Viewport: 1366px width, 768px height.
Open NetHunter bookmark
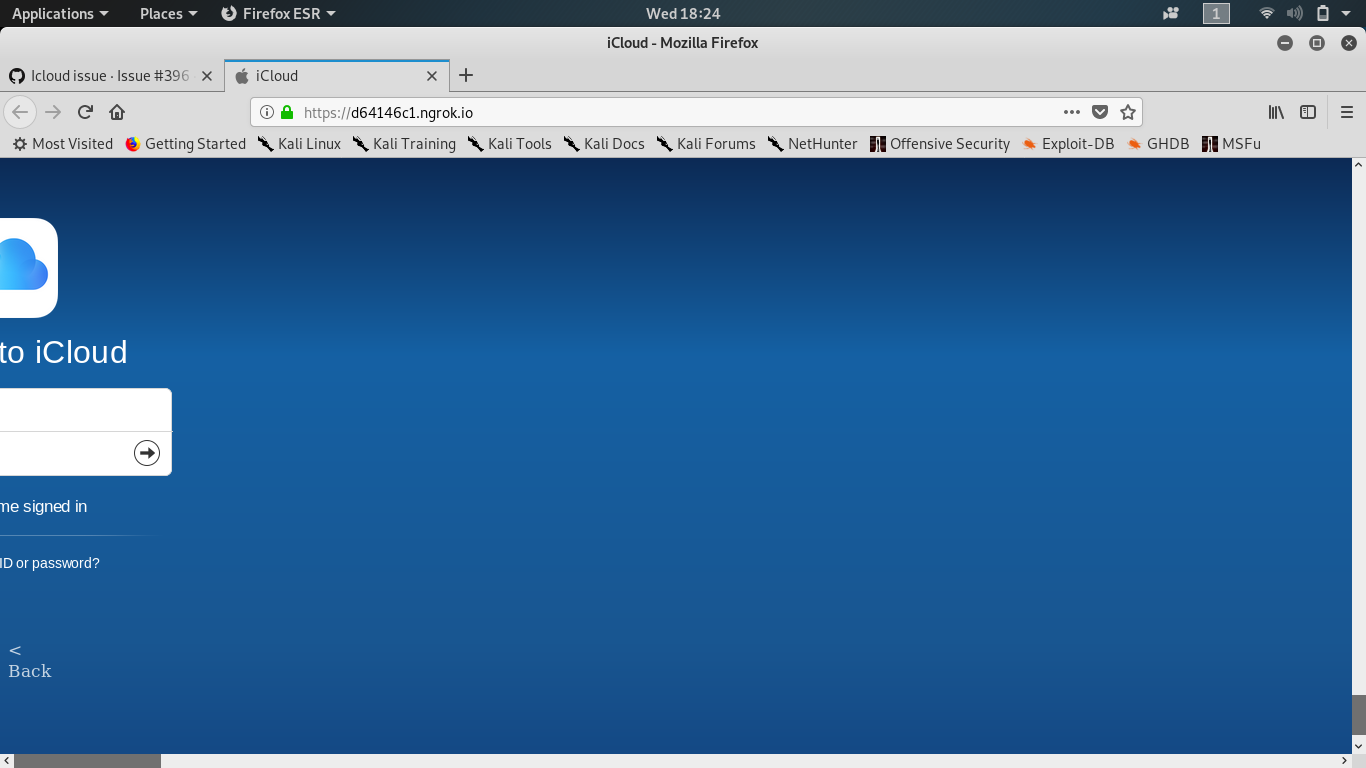click(812, 144)
